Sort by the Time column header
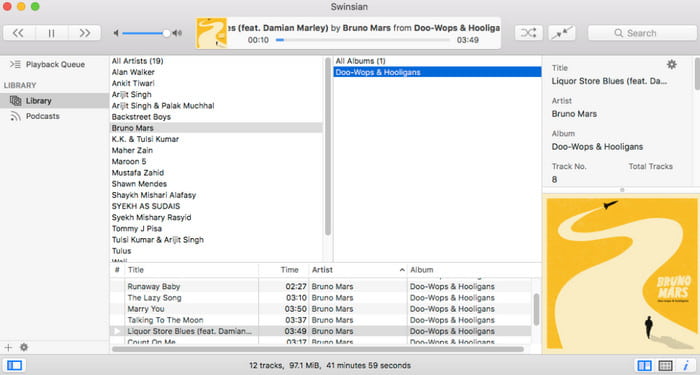This screenshot has width=700, height=375. tap(283, 270)
